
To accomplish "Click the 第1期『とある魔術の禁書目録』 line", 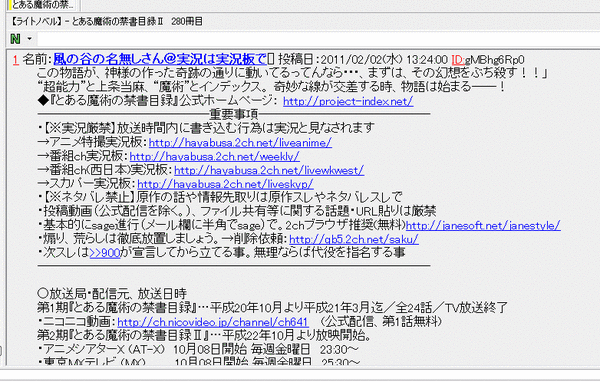I will (272, 307).
